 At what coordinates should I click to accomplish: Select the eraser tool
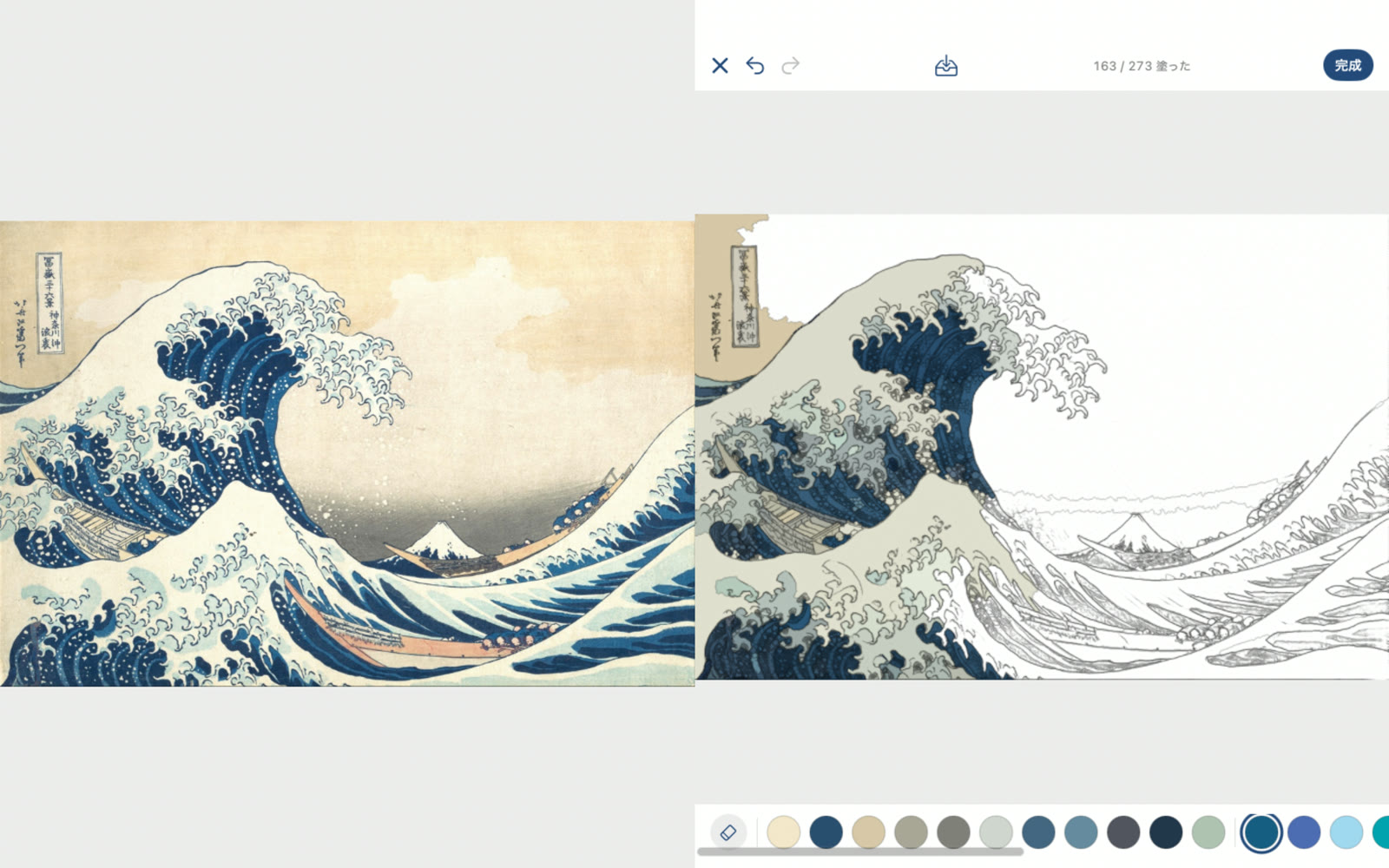point(728,832)
